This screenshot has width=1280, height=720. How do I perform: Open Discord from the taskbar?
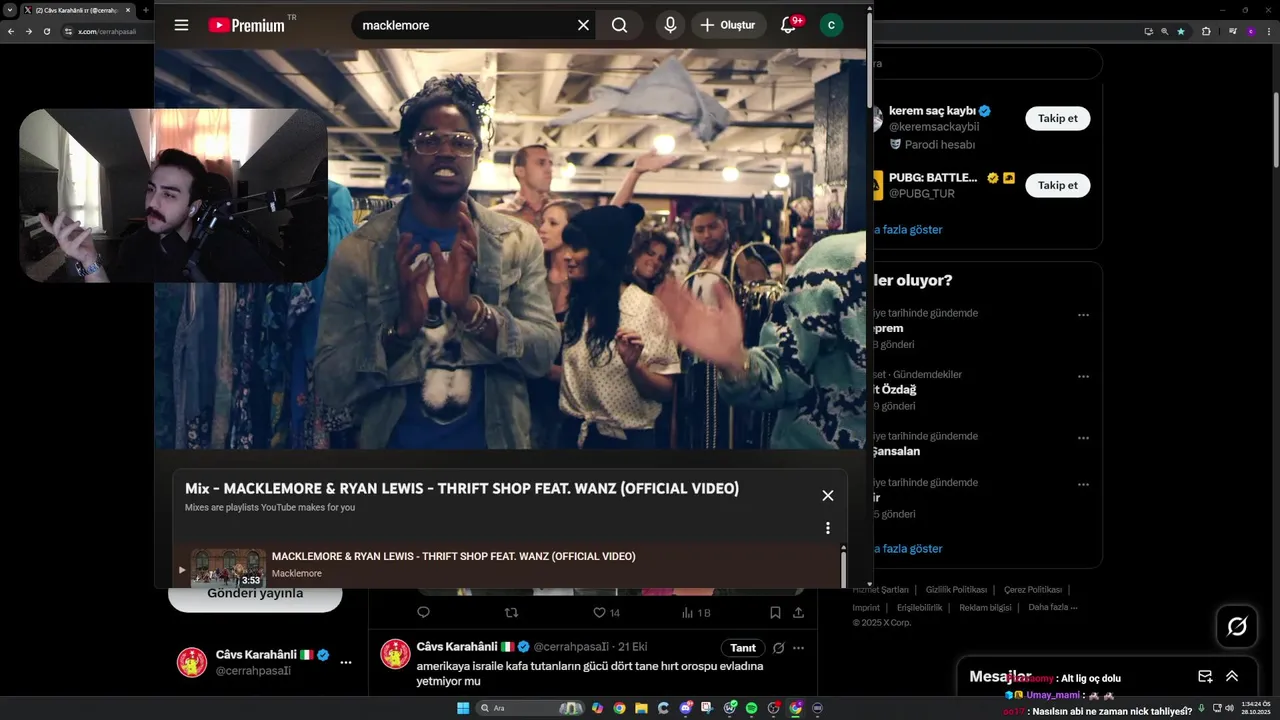click(x=685, y=708)
